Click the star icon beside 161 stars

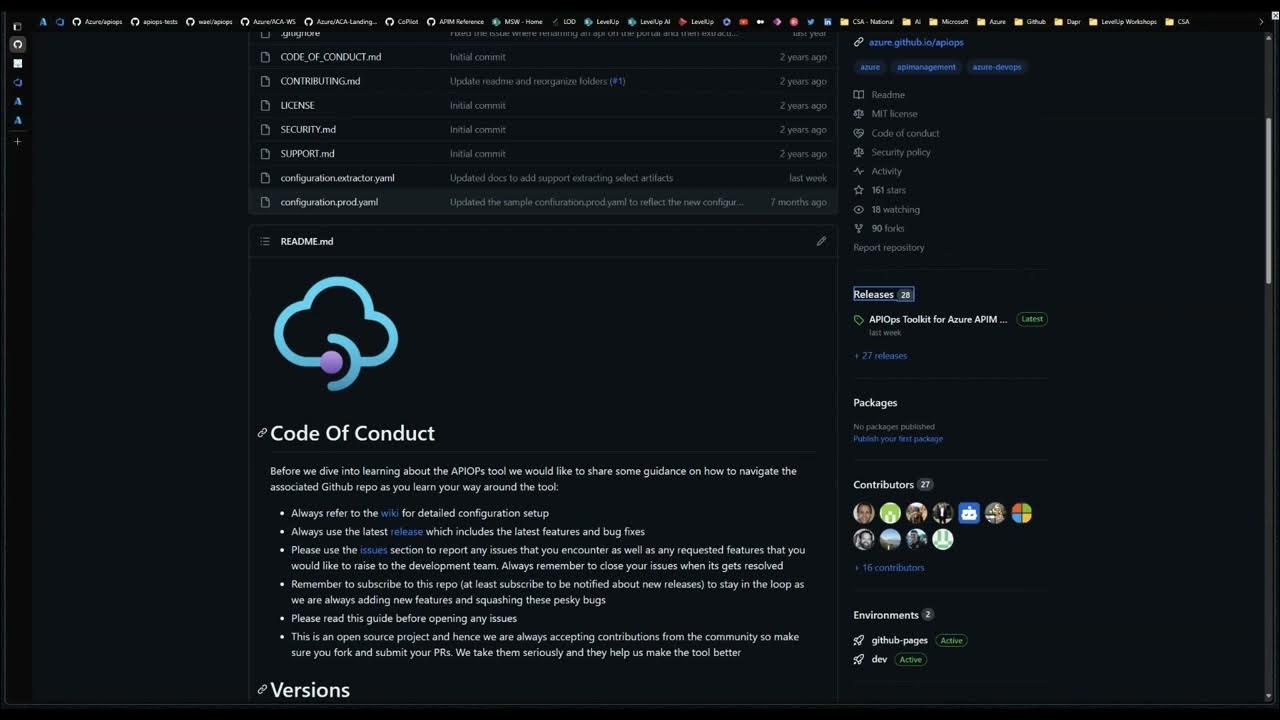pos(858,190)
